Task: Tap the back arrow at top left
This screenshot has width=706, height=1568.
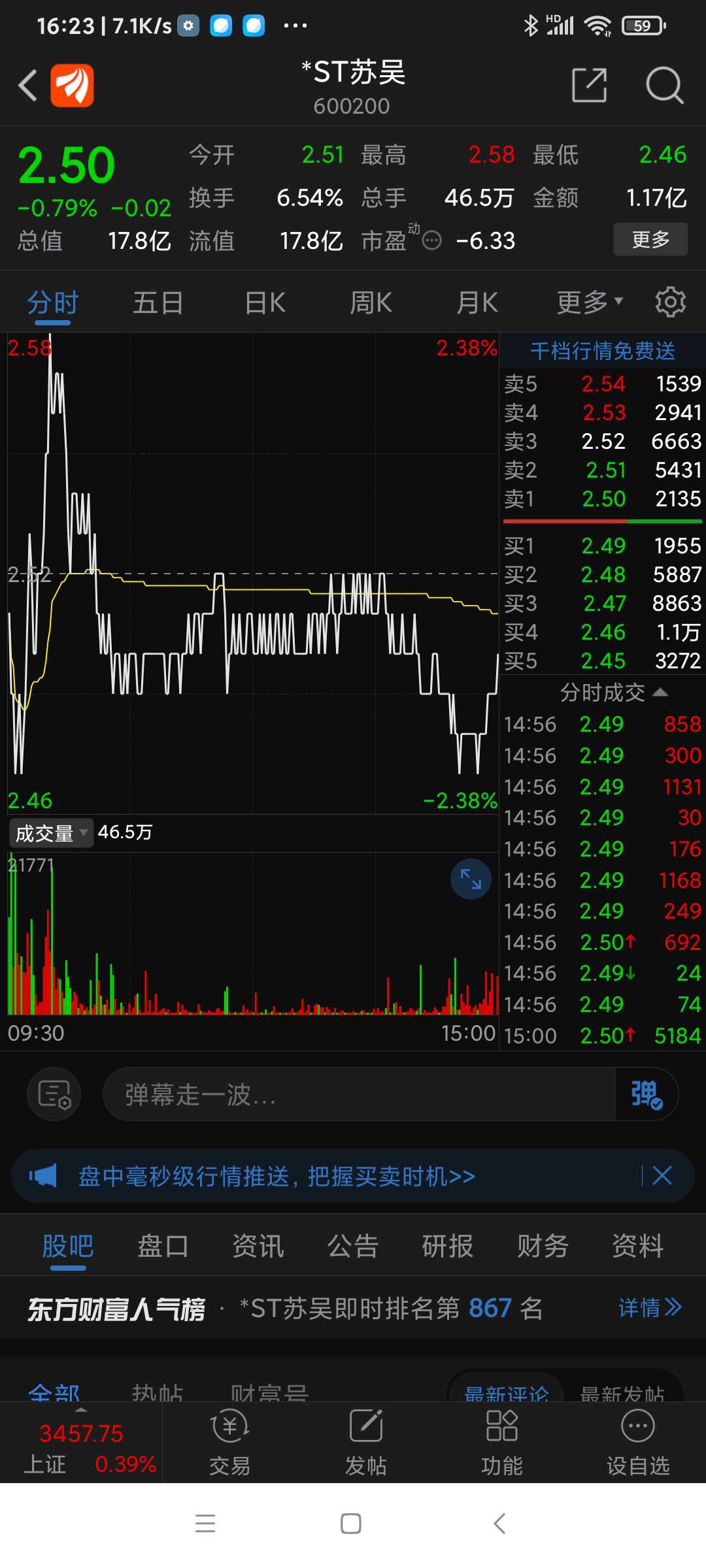Action: [27, 86]
